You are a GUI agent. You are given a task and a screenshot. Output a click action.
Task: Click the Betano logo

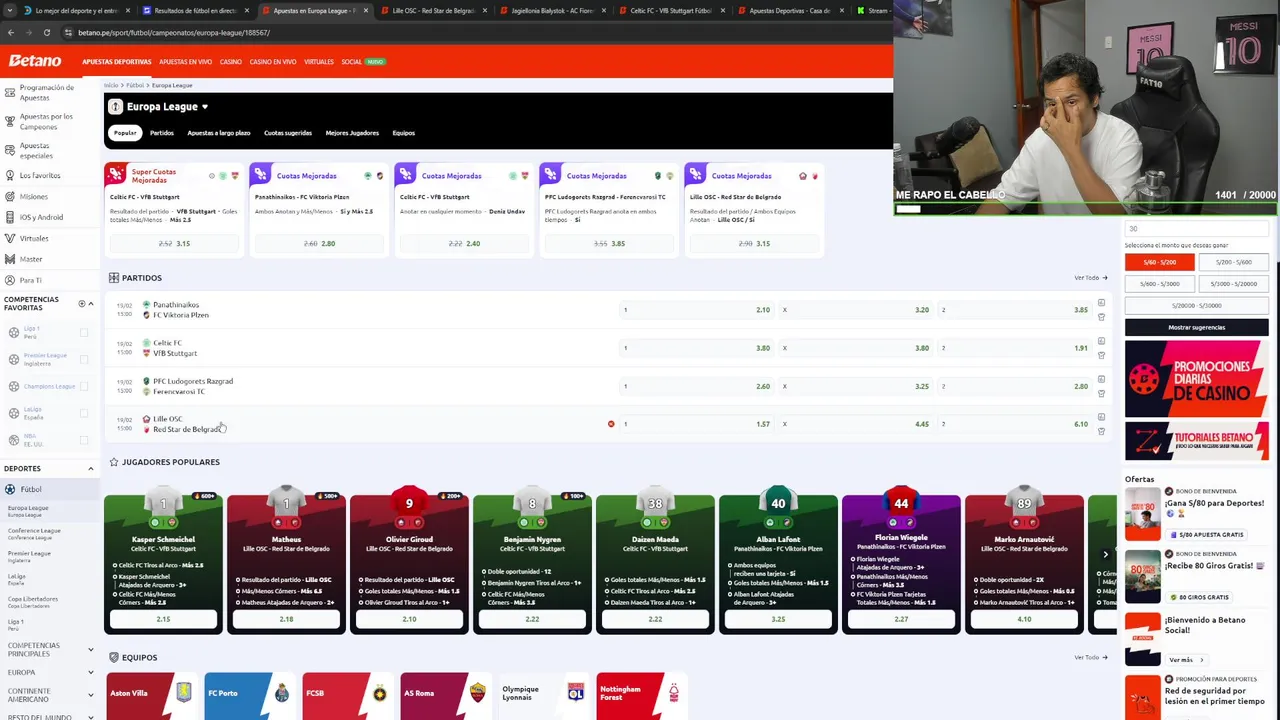(35, 61)
